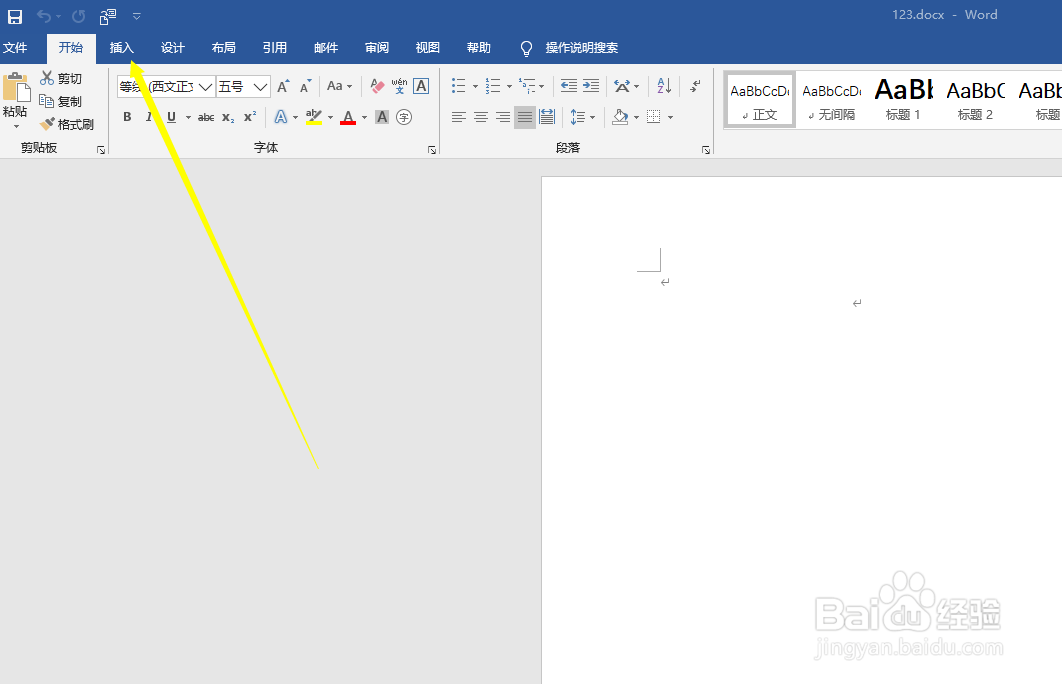Toggle superscript x²

(x=250, y=116)
